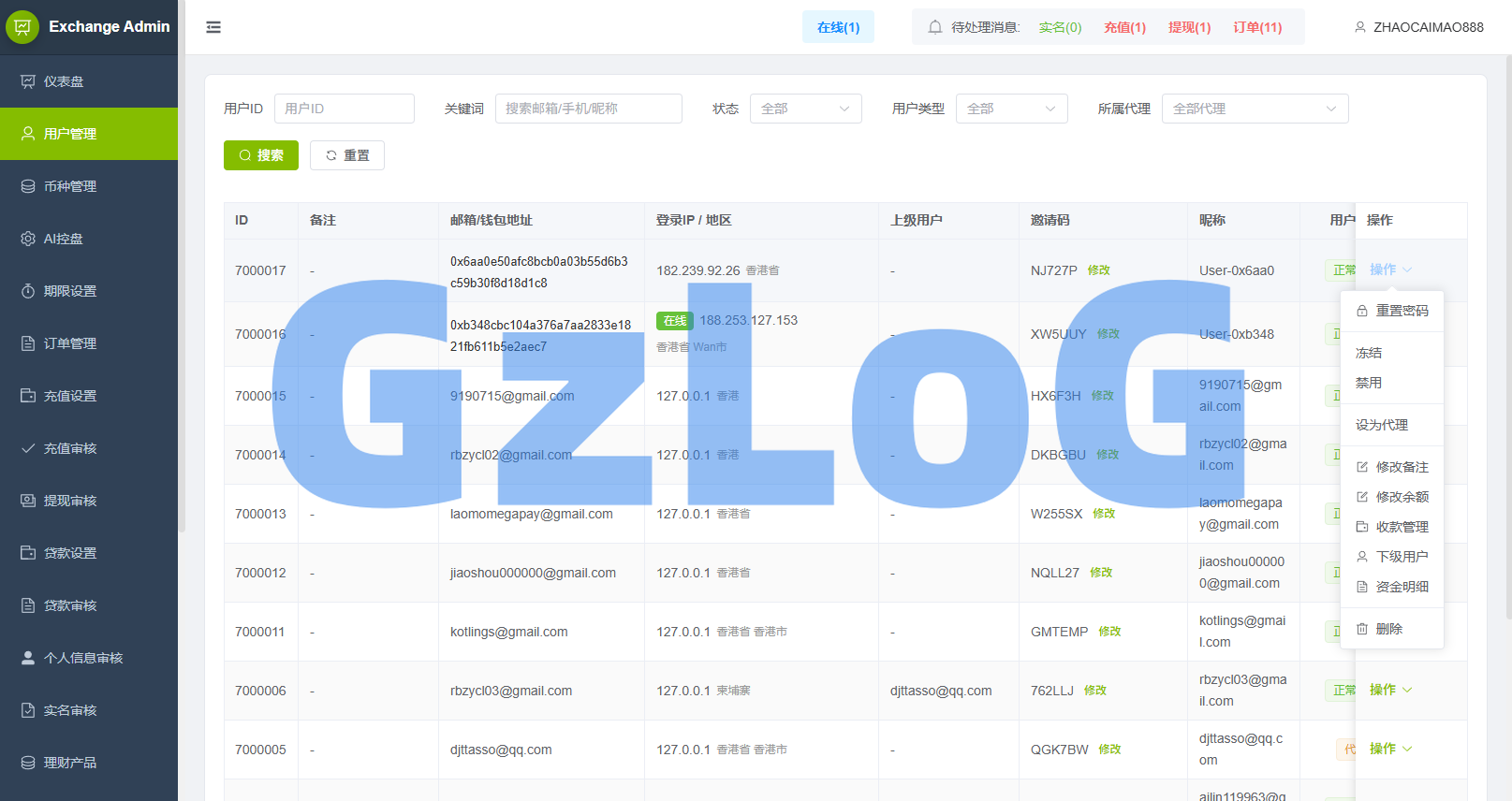Screen dimensions: 1512x801
Task: Open 仪表盘 dashboard in sidebar
Action: (x=89, y=81)
